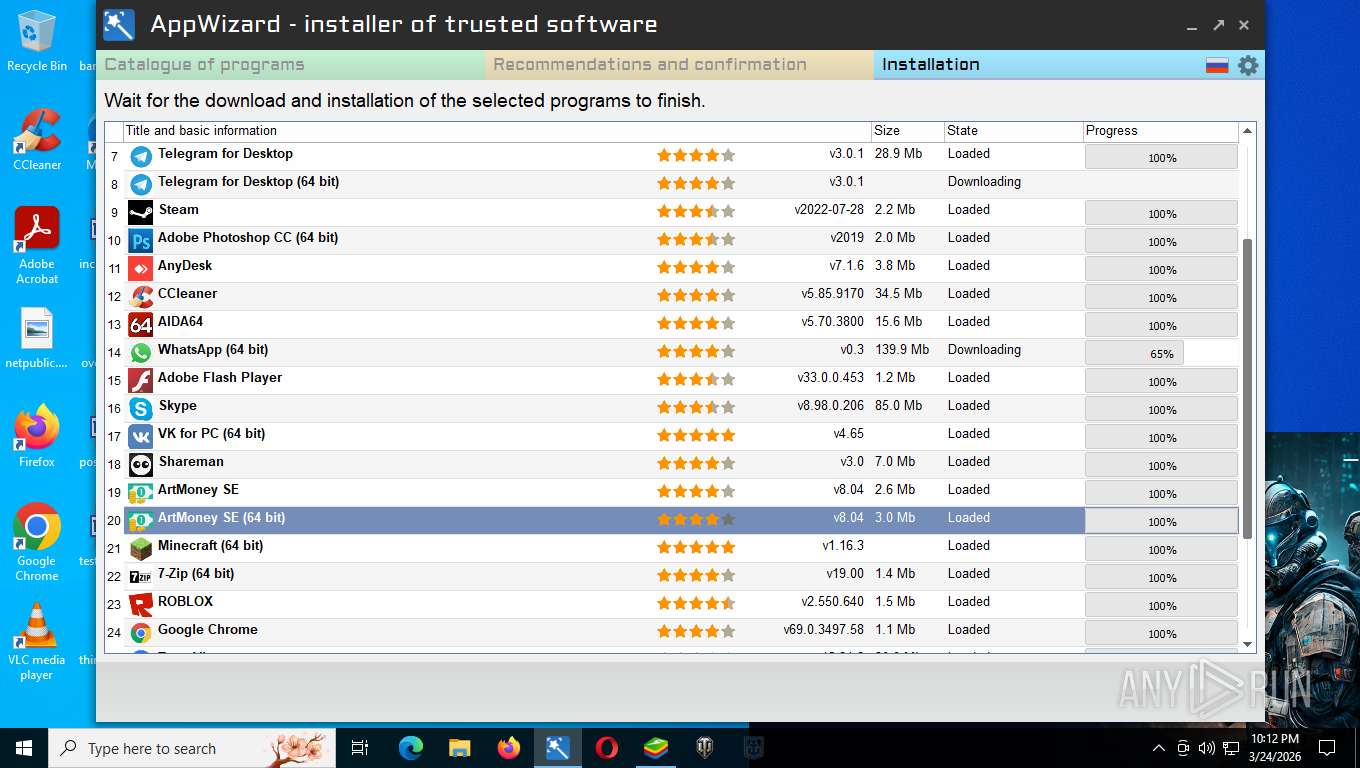
Task: Click the Telegram for Desktop (64 bit) icon
Action: 141,184
